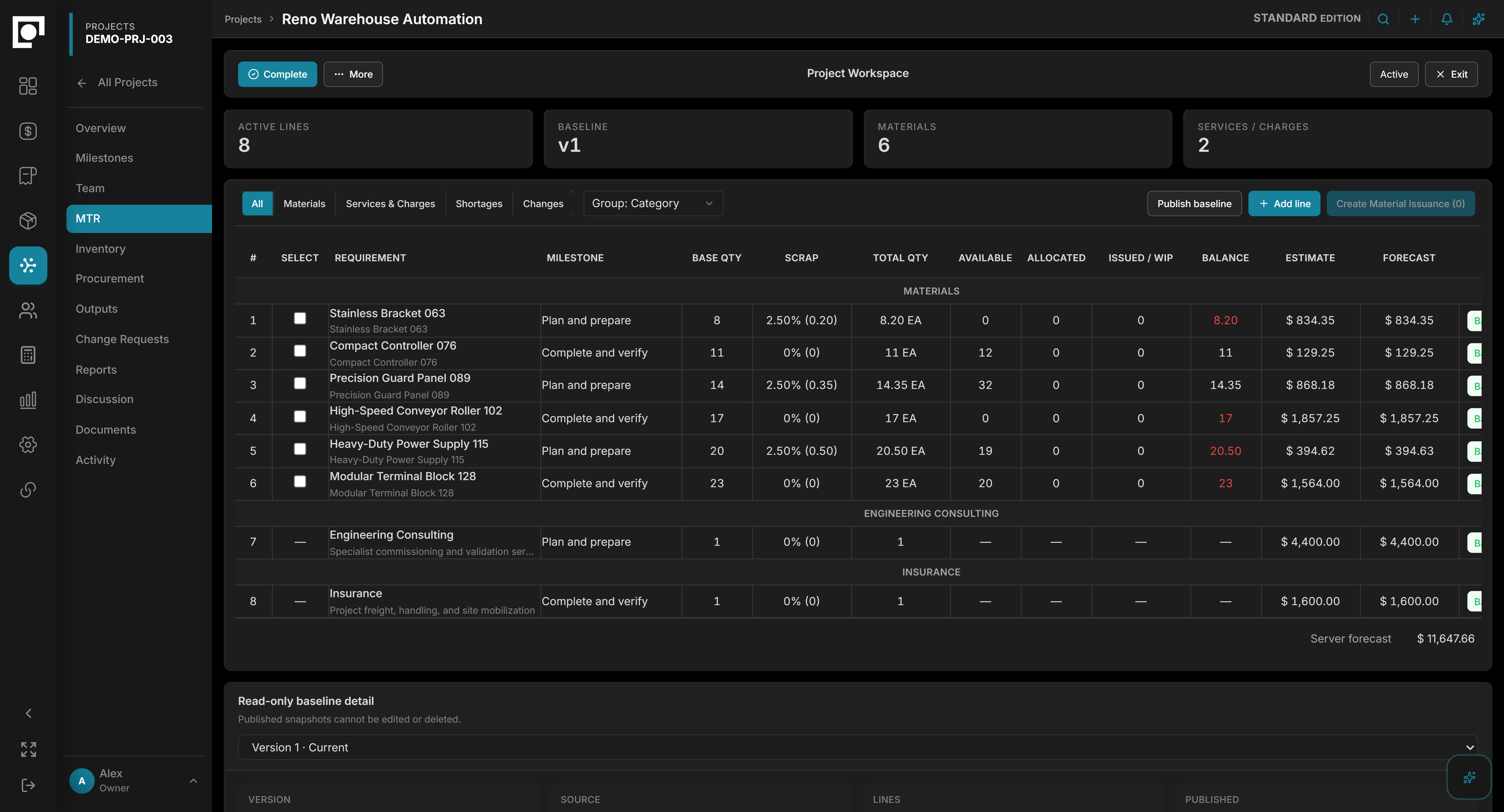
Task: Expand the Alex Owner user menu chevron
Action: click(193, 781)
